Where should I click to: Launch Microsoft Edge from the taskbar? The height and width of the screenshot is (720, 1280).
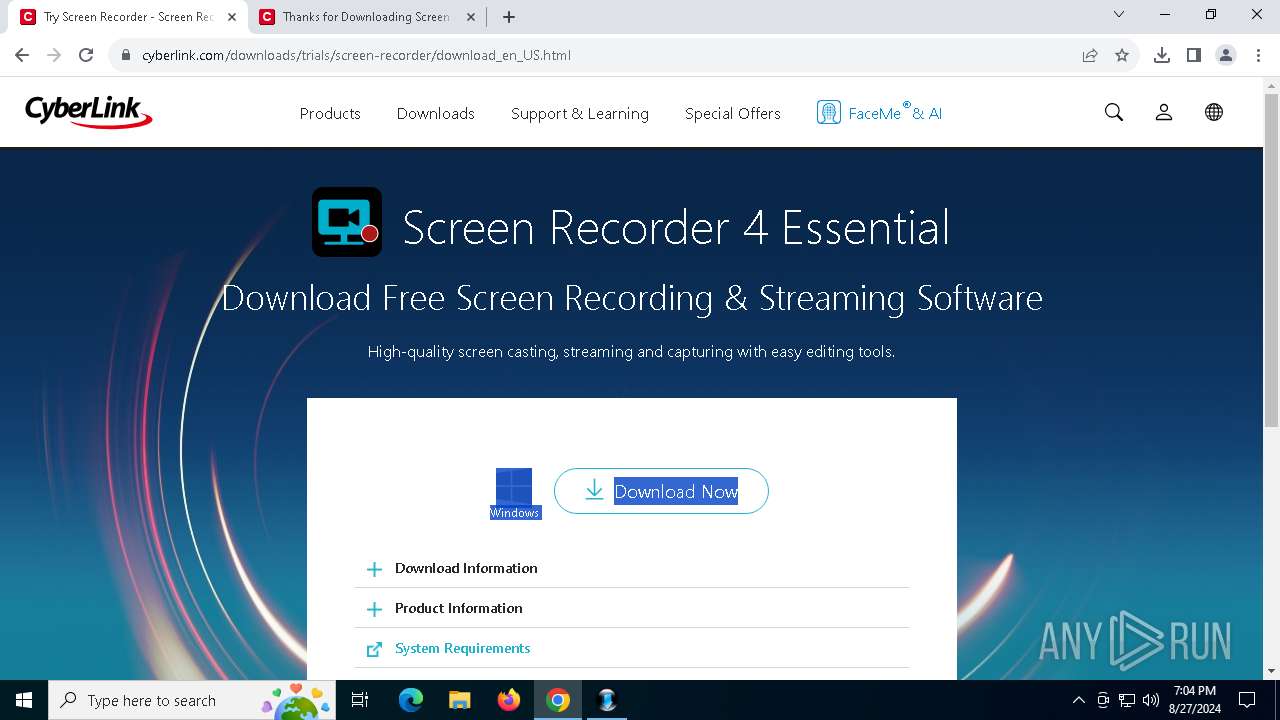[411, 700]
